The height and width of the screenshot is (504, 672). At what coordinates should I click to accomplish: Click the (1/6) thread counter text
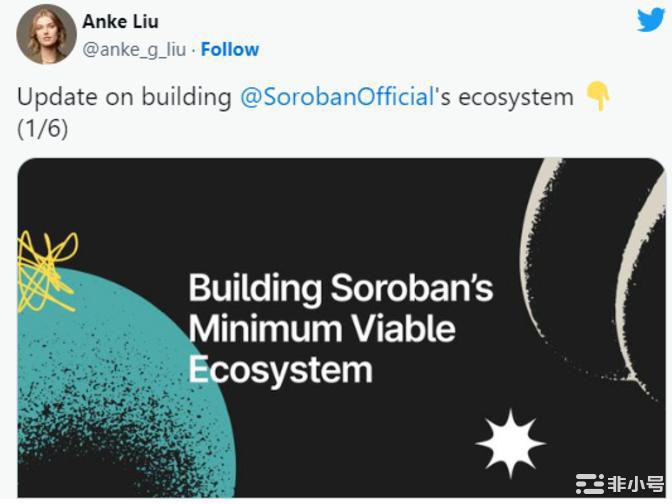click(42, 130)
